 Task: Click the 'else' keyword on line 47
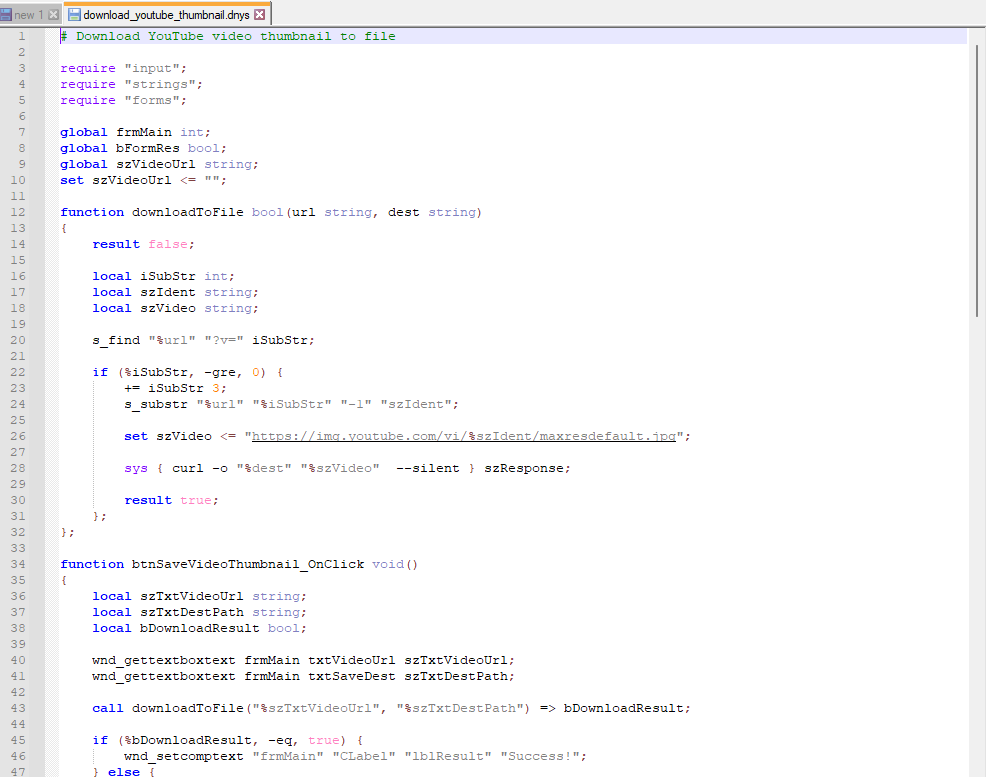point(124,771)
